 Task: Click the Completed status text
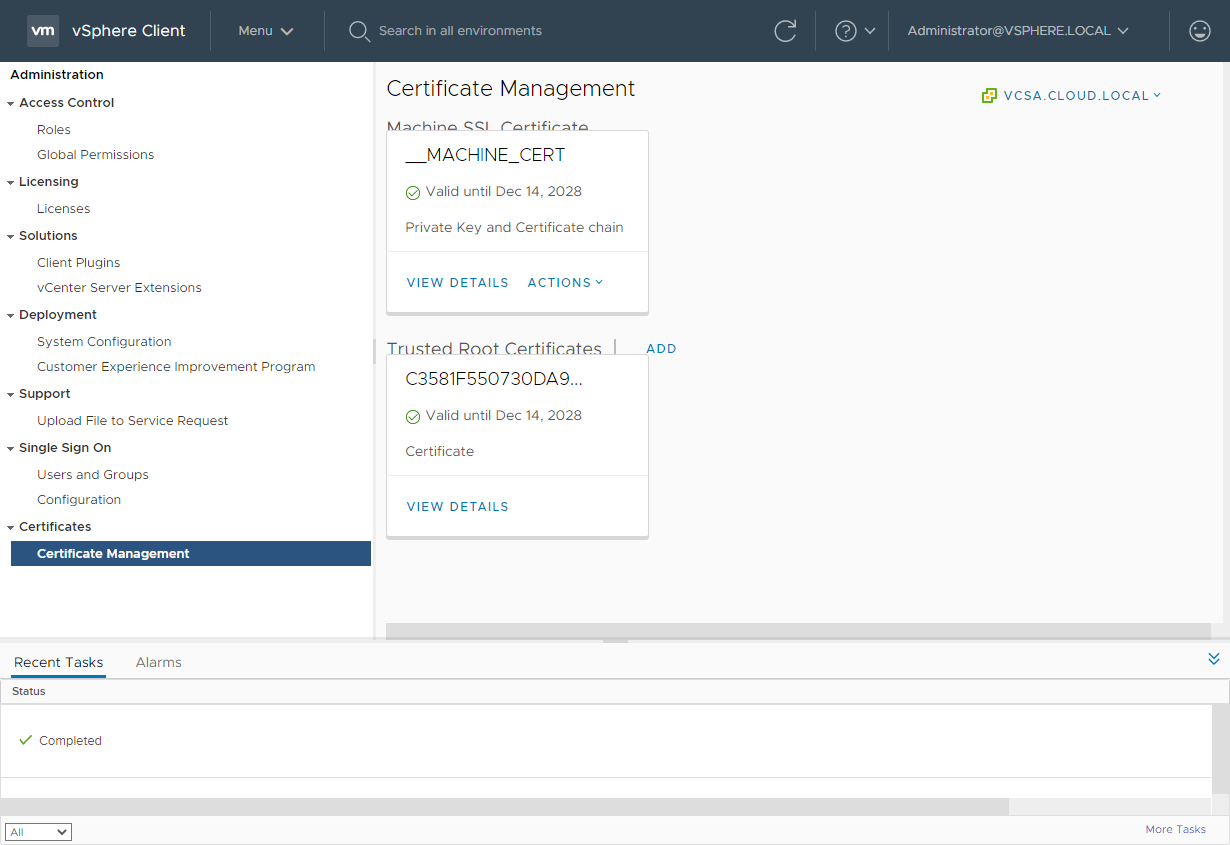pyautogui.click(x=71, y=741)
